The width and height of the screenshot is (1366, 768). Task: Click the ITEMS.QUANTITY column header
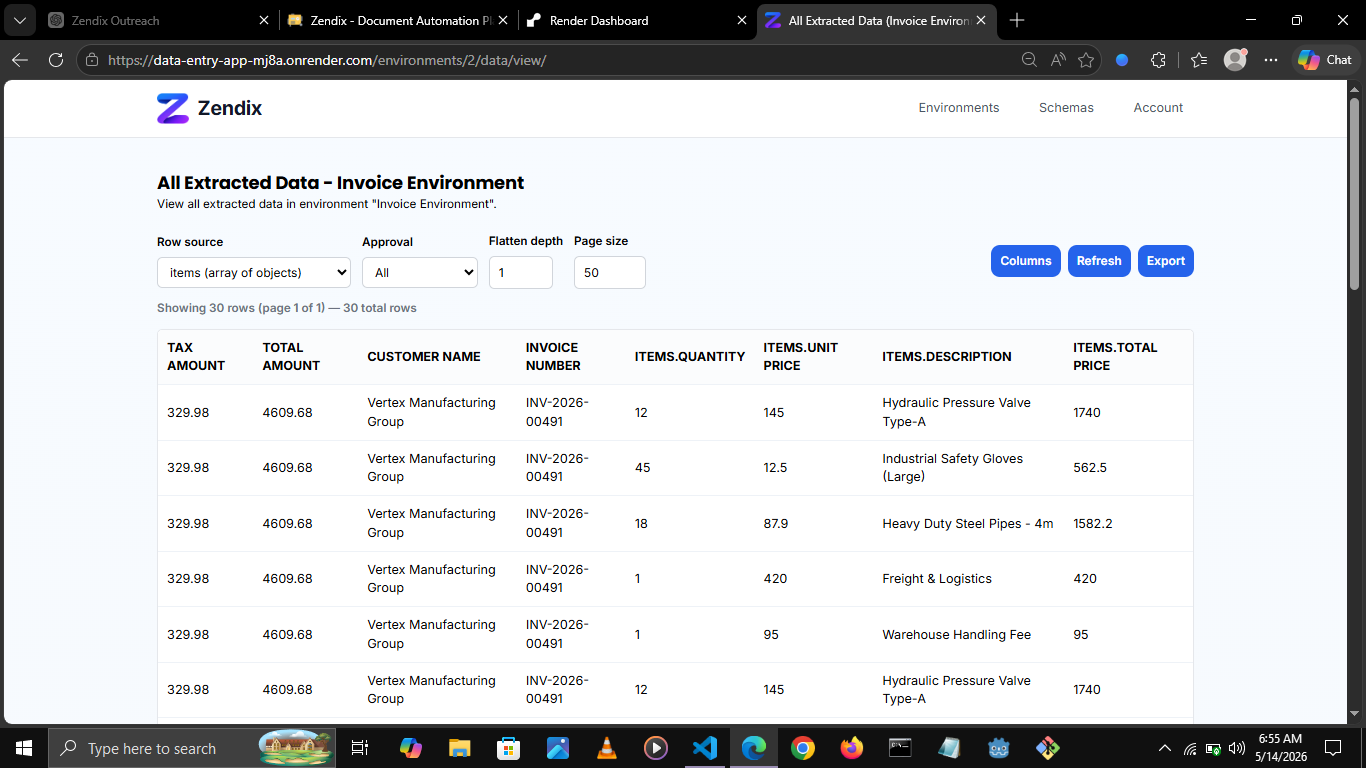690,357
